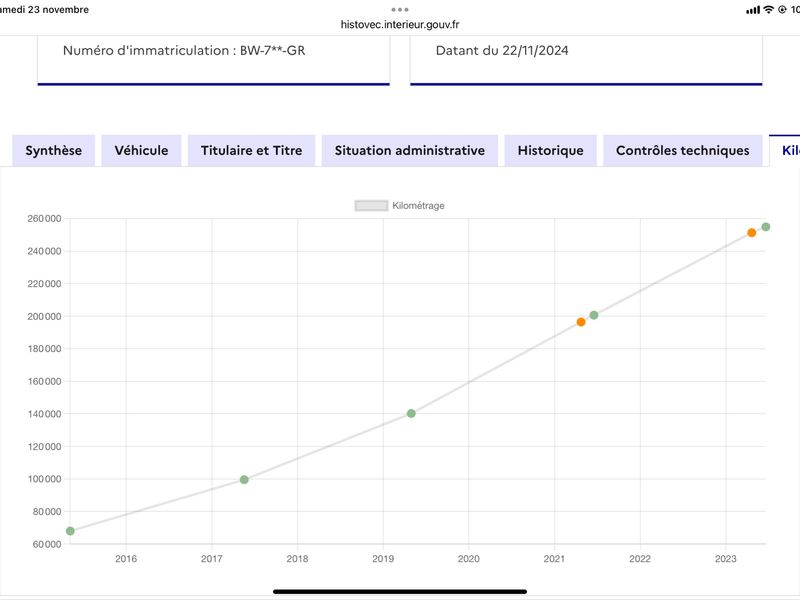Select the first green point near 68000 km
800x600 pixels.
tap(70, 531)
